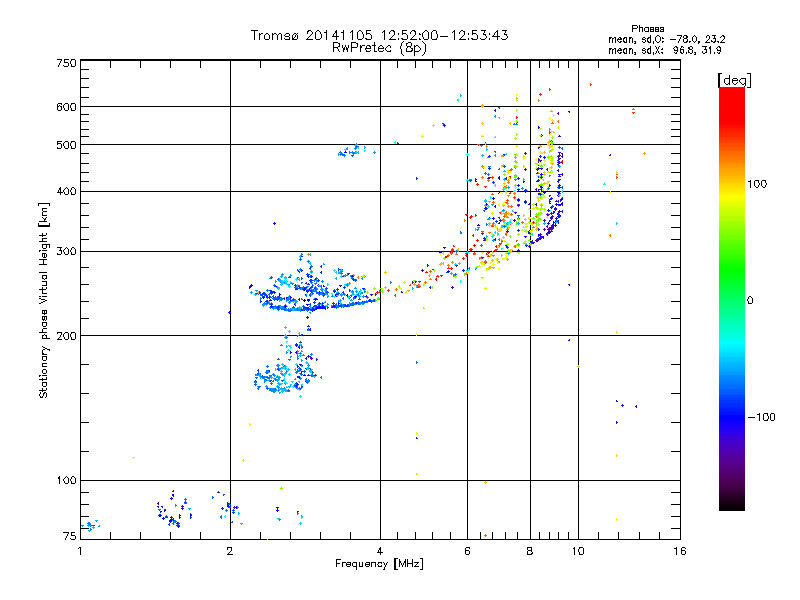Click the y-axis tick label '300'

point(66,252)
